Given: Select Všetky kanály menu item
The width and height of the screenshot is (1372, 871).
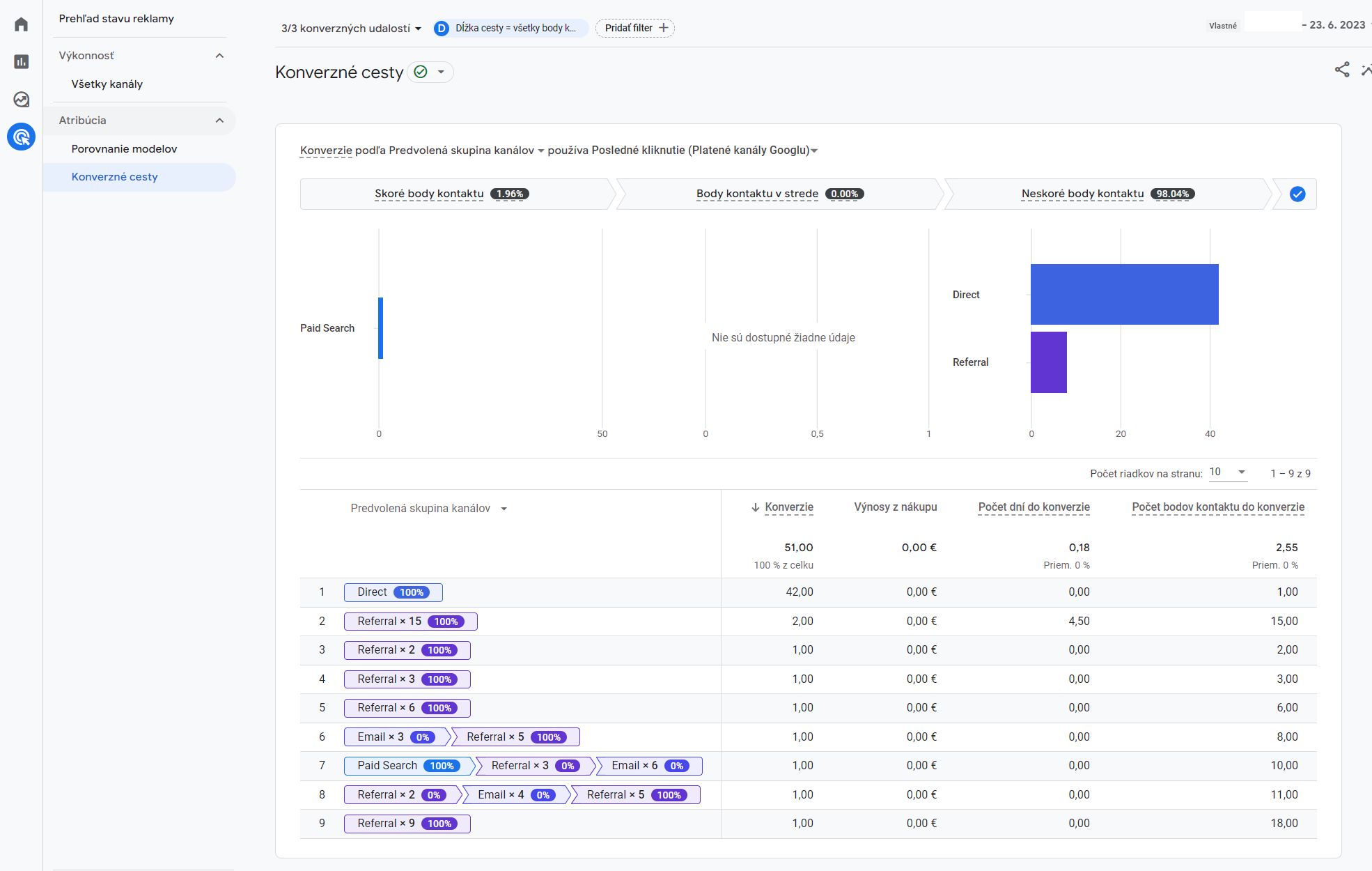Looking at the screenshot, I should pyautogui.click(x=107, y=84).
